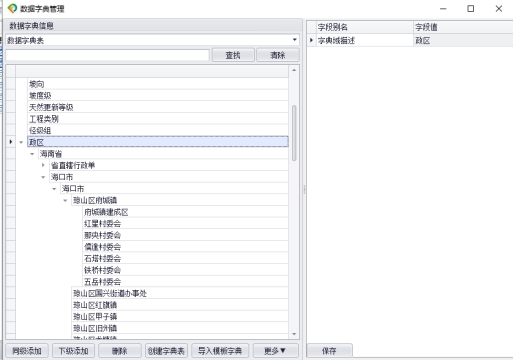Select the 坡向 row

click(x=158, y=84)
